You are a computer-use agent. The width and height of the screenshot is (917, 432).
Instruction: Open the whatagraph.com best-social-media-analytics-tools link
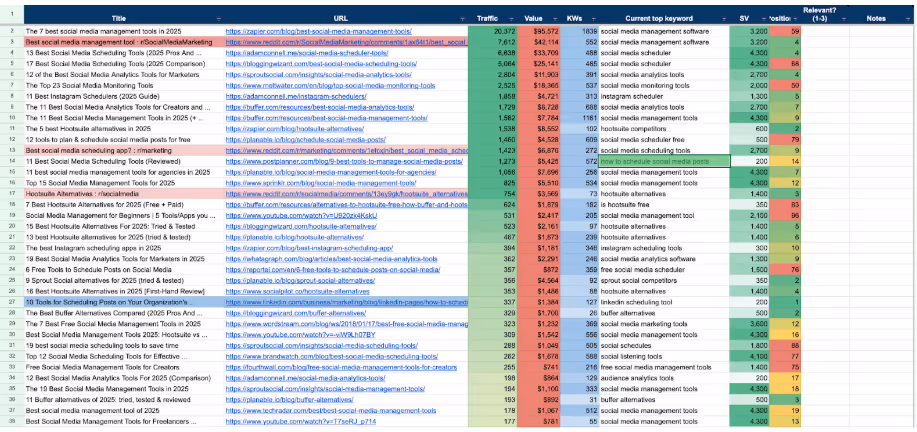331,259
